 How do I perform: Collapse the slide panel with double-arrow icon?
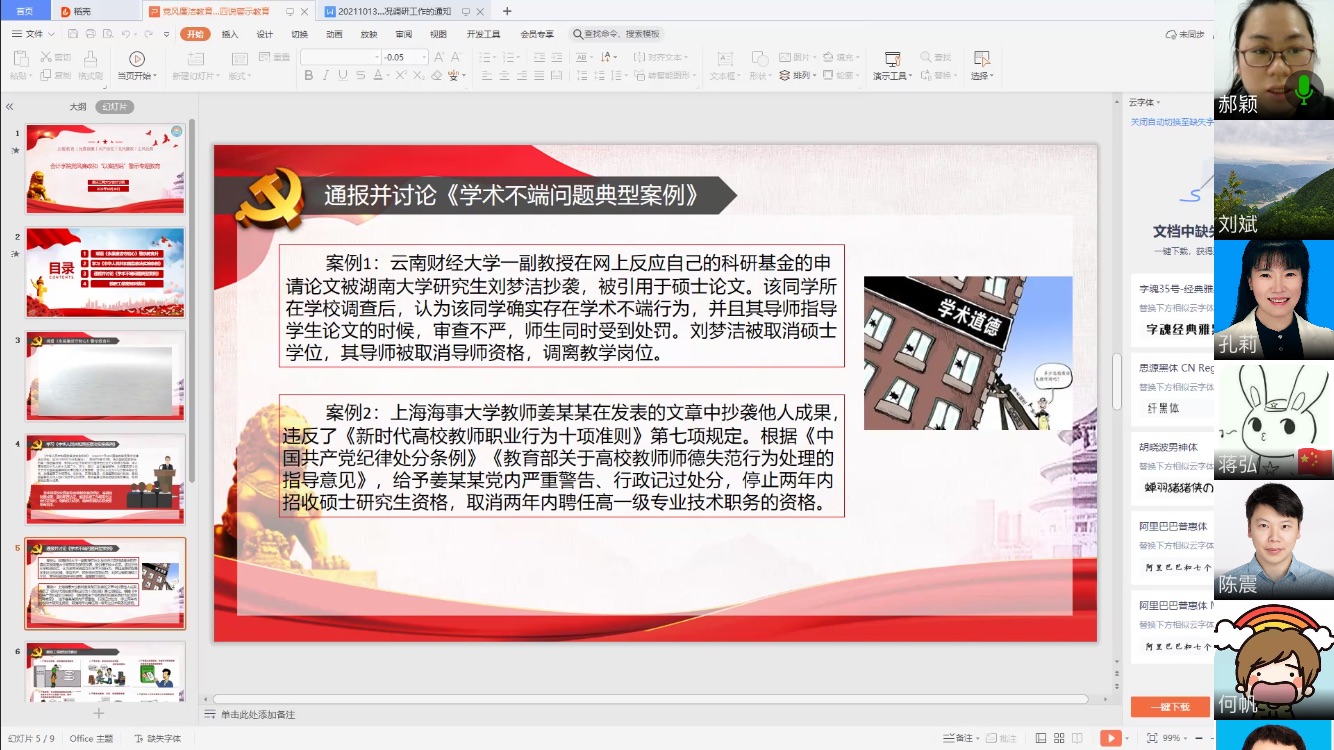point(9,107)
